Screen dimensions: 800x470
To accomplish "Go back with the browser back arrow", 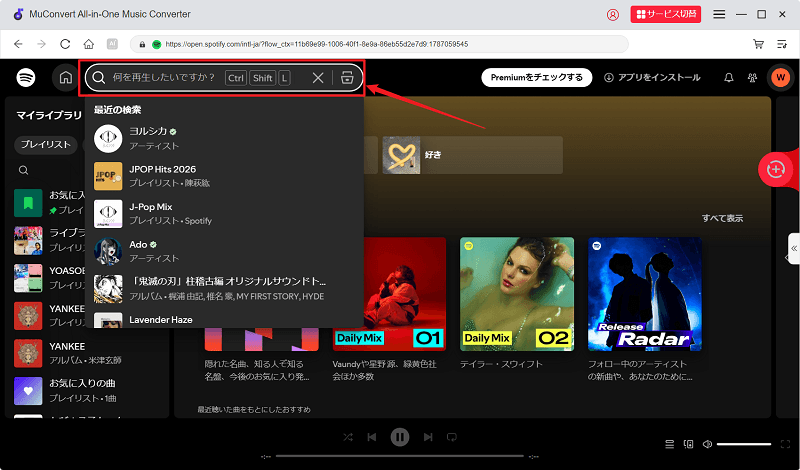I will point(18,44).
